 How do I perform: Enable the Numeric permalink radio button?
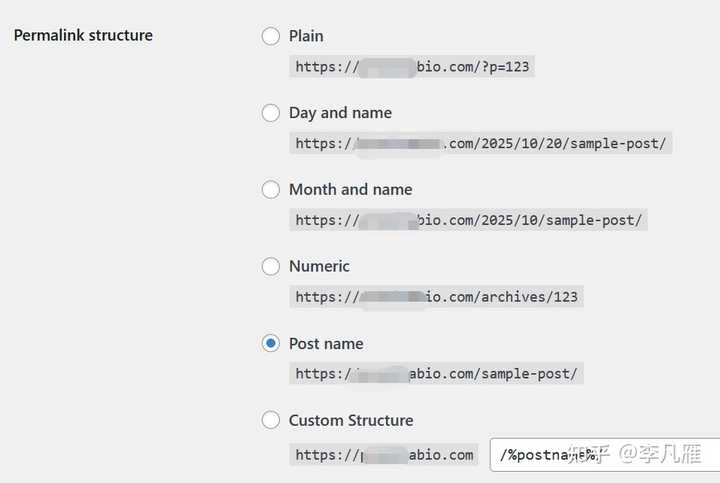click(x=270, y=266)
